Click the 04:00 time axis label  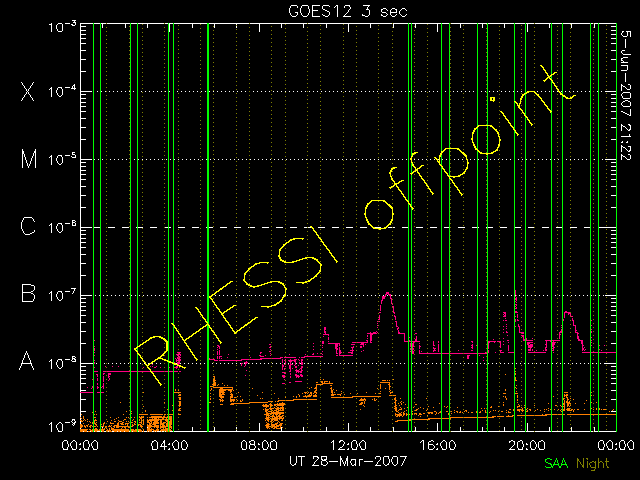point(169,445)
